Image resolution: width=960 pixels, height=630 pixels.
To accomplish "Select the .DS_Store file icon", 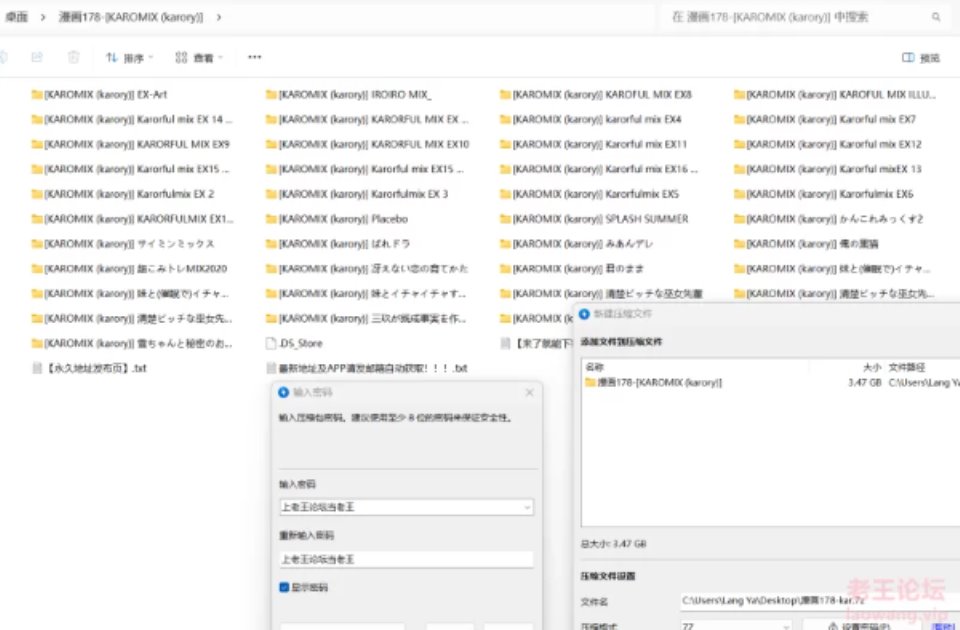I will [271, 343].
